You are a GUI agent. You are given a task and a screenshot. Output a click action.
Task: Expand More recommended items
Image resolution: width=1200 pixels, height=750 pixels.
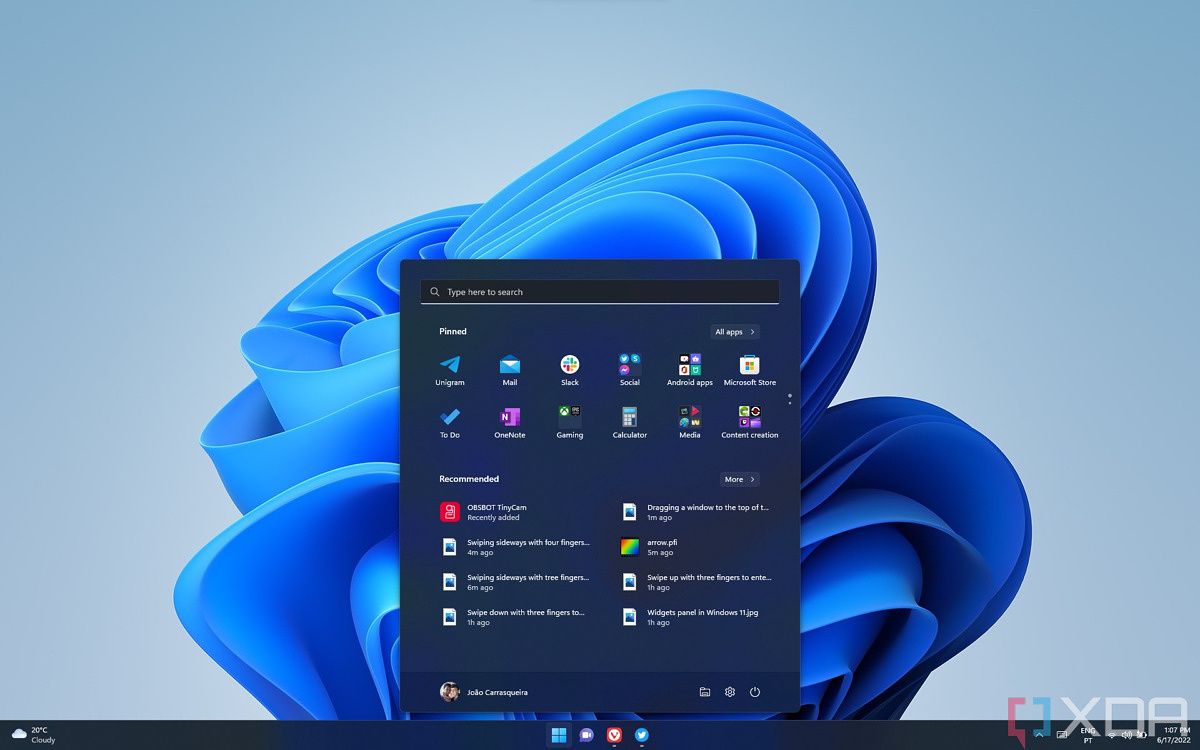click(x=740, y=479)
